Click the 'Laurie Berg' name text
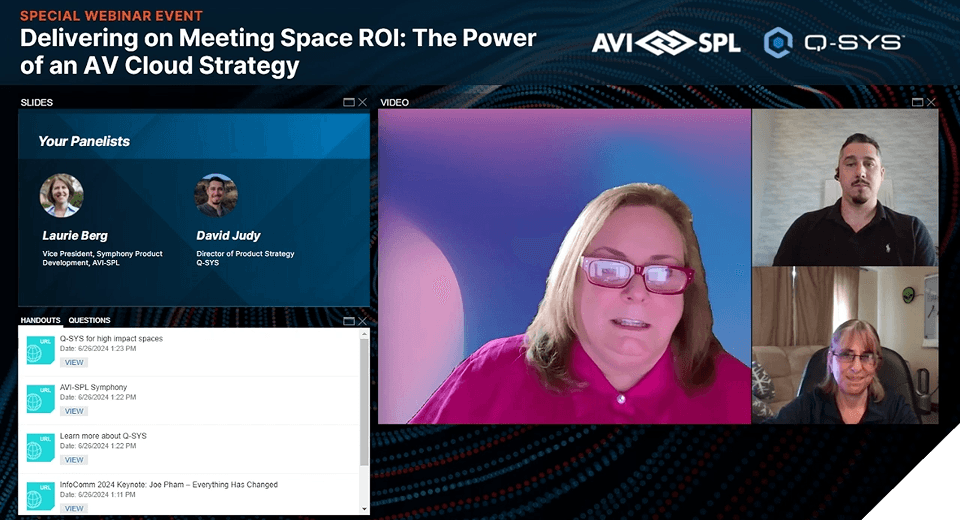 tap(75, 236)
